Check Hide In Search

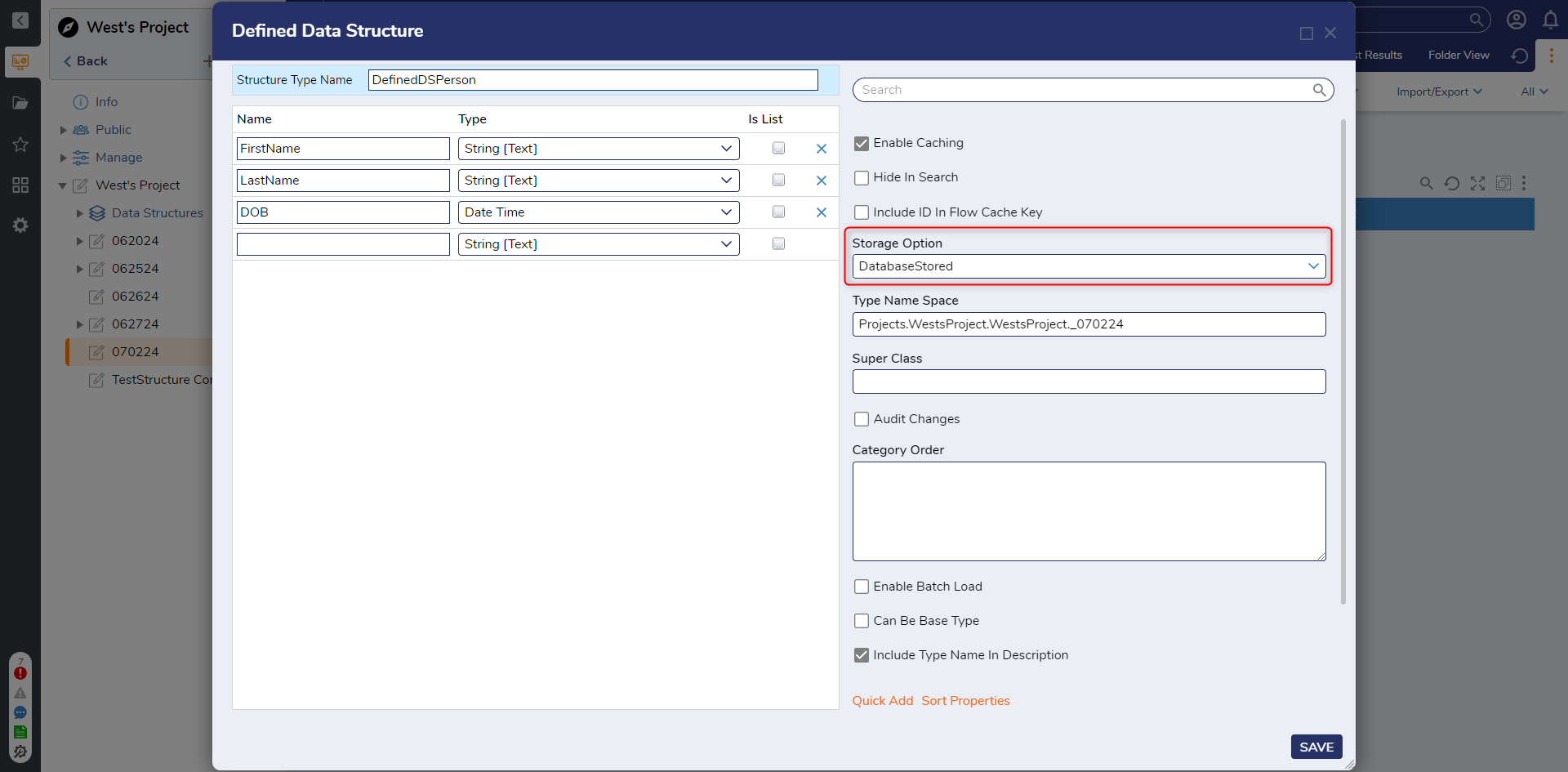[862, 177]
